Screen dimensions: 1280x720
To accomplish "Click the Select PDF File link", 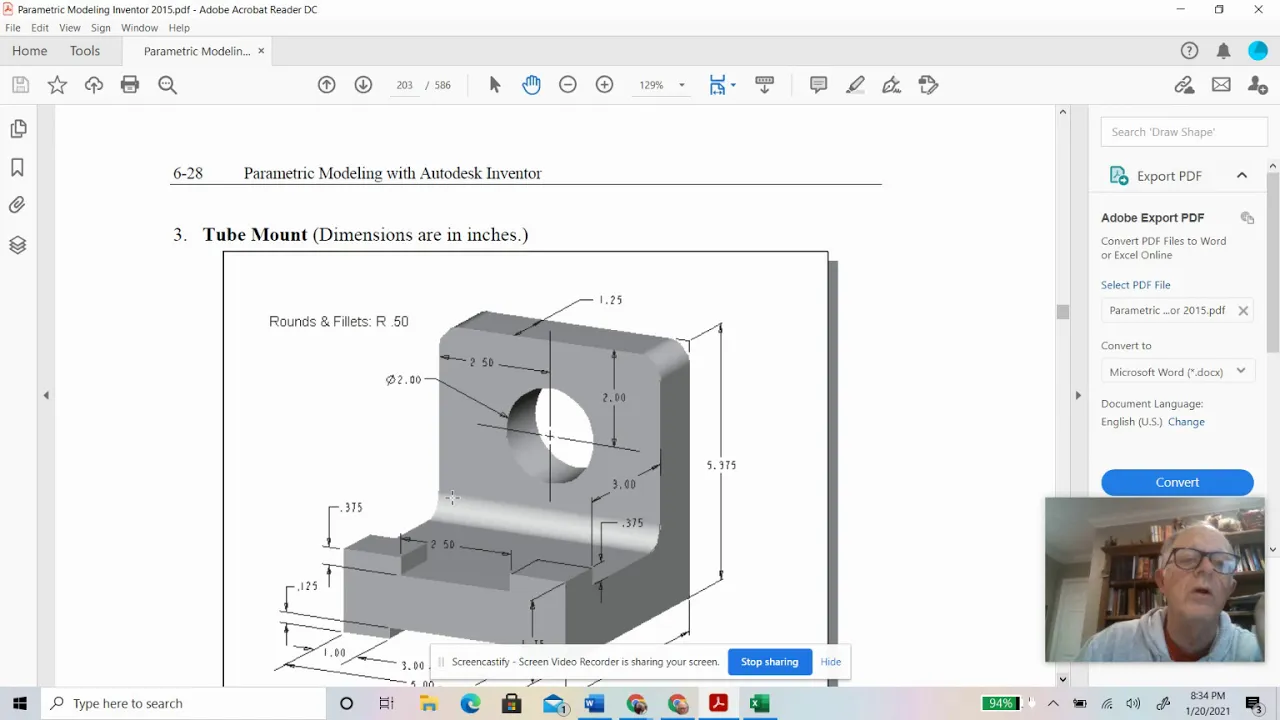I will click(x=1136, y=285).
